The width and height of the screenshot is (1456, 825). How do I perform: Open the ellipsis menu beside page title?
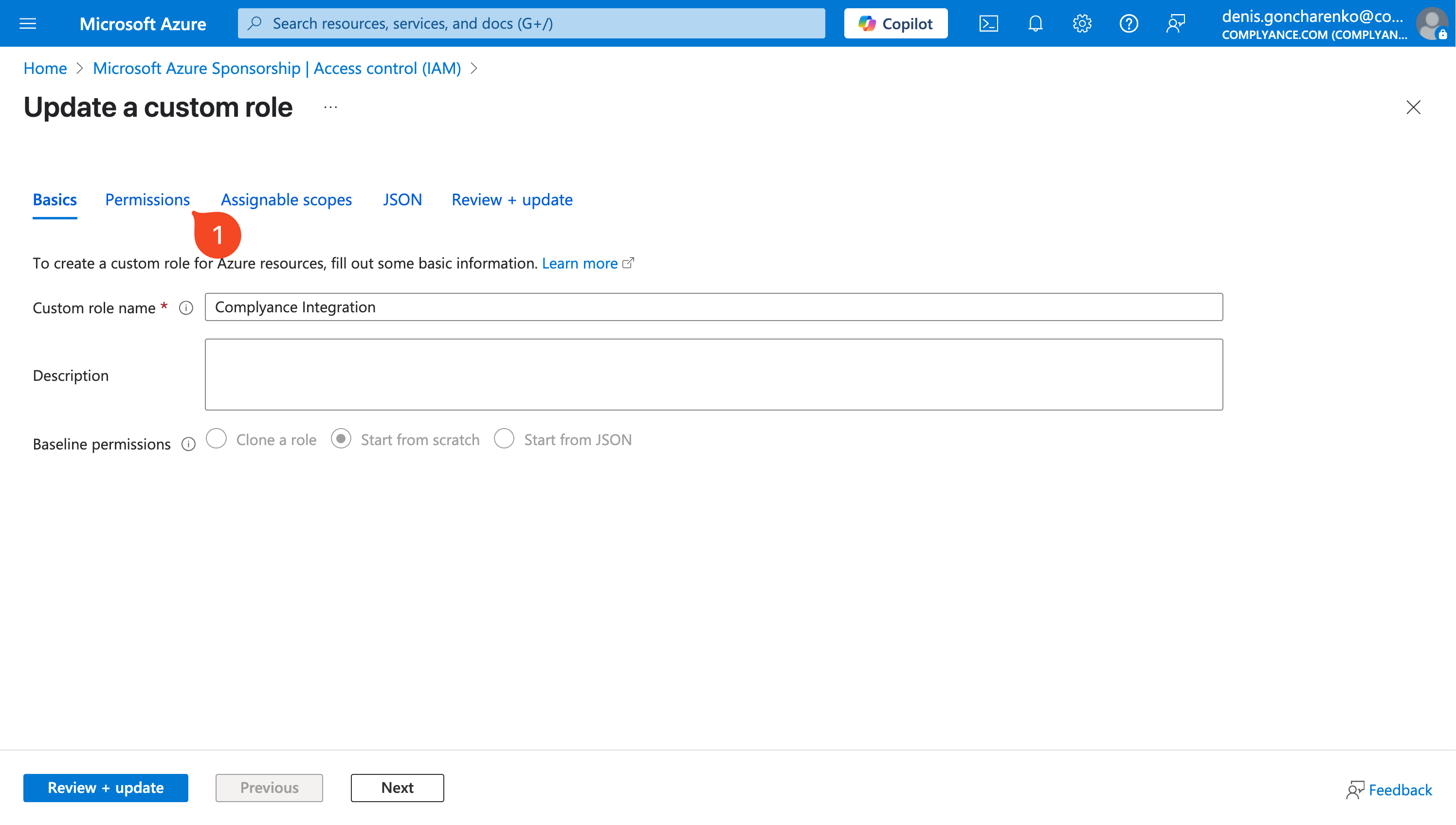(330, 107)
